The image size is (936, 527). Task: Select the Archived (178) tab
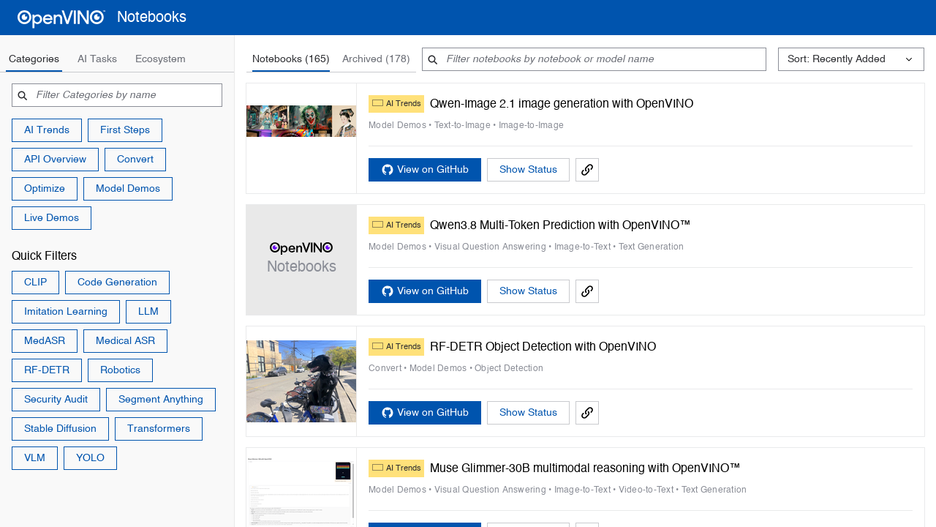click(375, 59)
